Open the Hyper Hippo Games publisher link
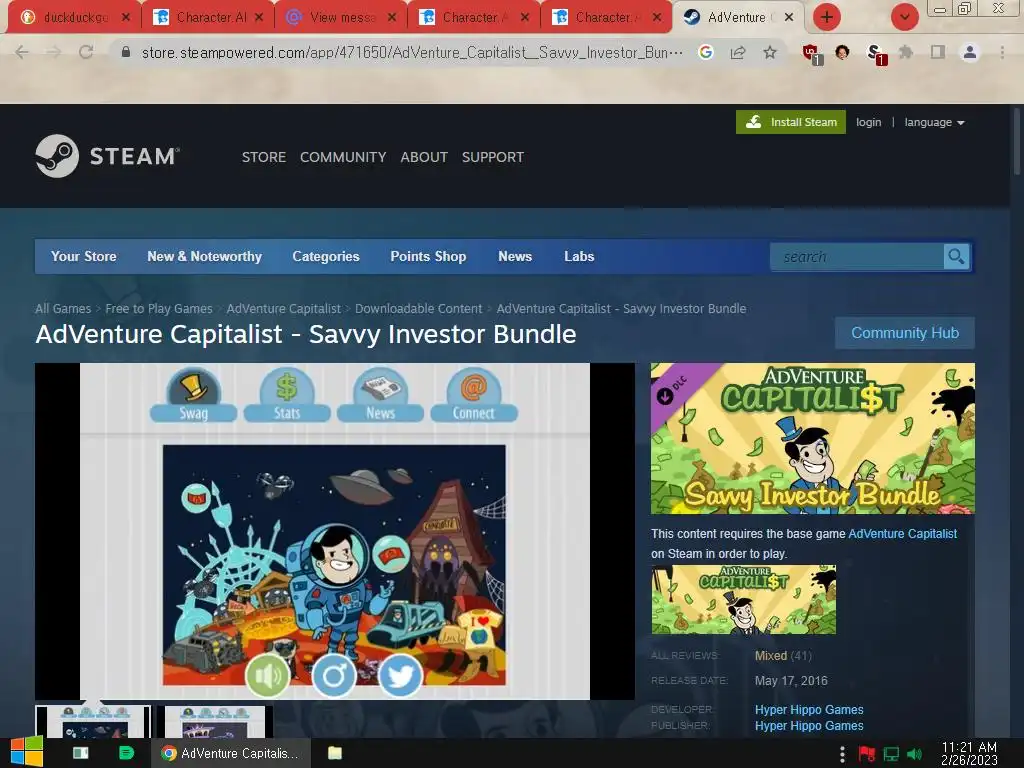Screen dimensions: 1024x768 click(x=809, y=726)
